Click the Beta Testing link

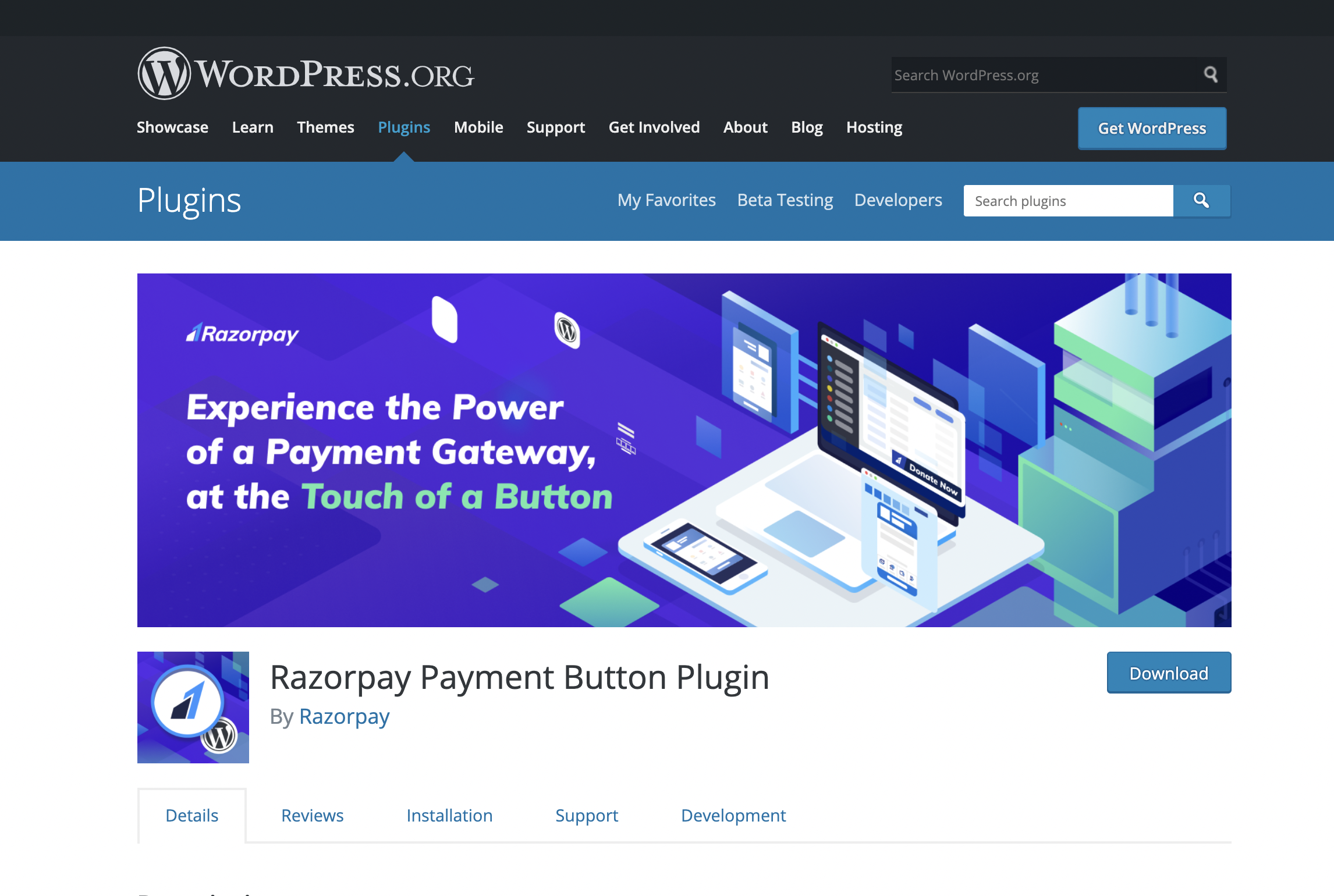(x=784, y=199)
